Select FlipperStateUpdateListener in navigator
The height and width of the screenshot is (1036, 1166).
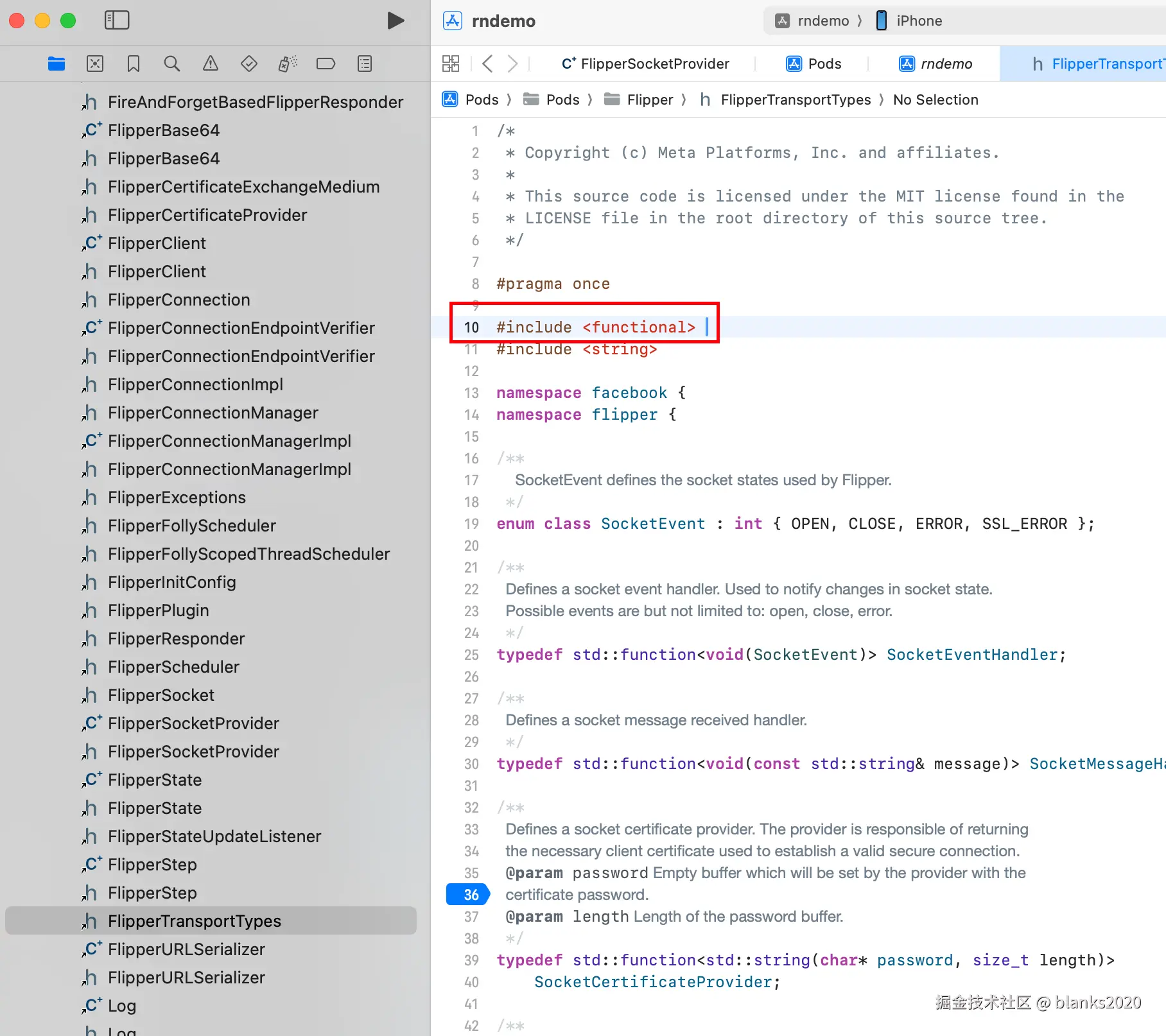point(202,836)
